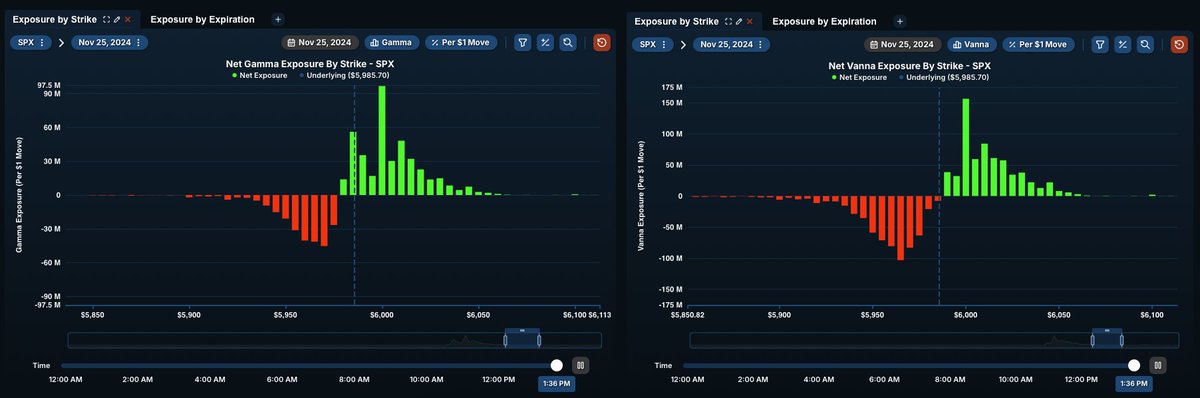Image resolution: width=1200 pixels, height=398 pixels.
Task: Click the percent toggle icon in the Gamma panel
Action: coord(545,43)
